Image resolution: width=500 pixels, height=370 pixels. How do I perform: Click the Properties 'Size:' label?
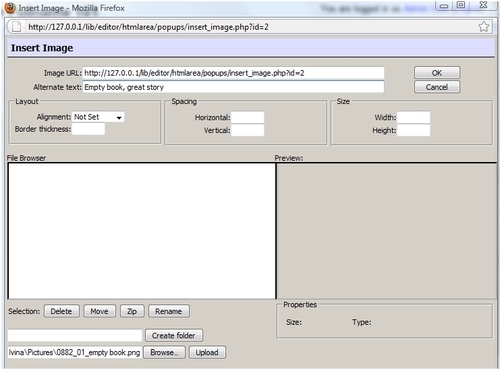pyautogui.click(x=294, y=322)
